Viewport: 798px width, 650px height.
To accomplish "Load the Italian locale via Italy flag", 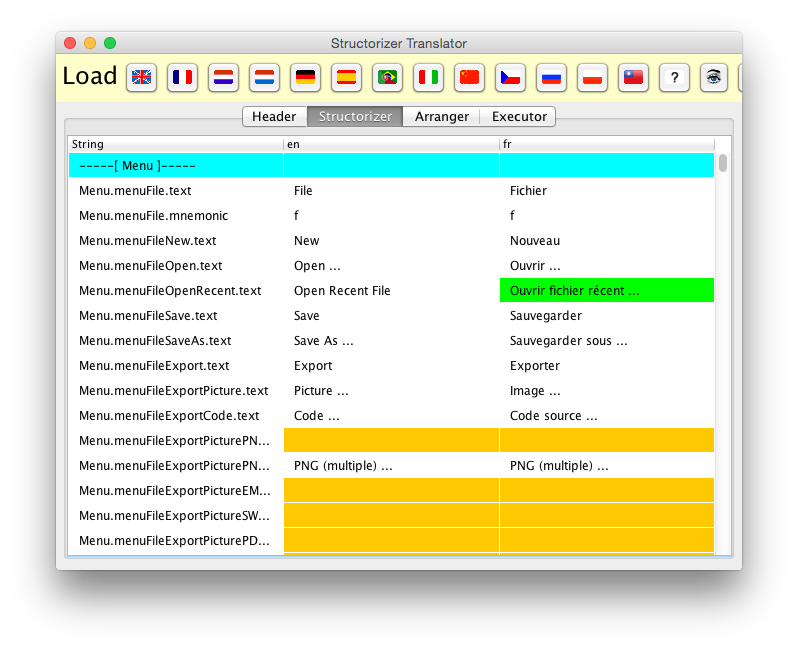I will tap(429, 77).
